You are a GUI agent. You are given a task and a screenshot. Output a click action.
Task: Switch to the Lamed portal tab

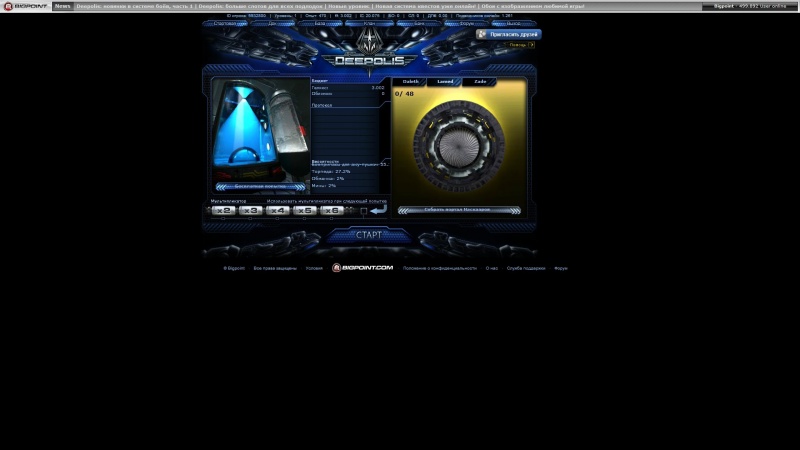[445, 82]
